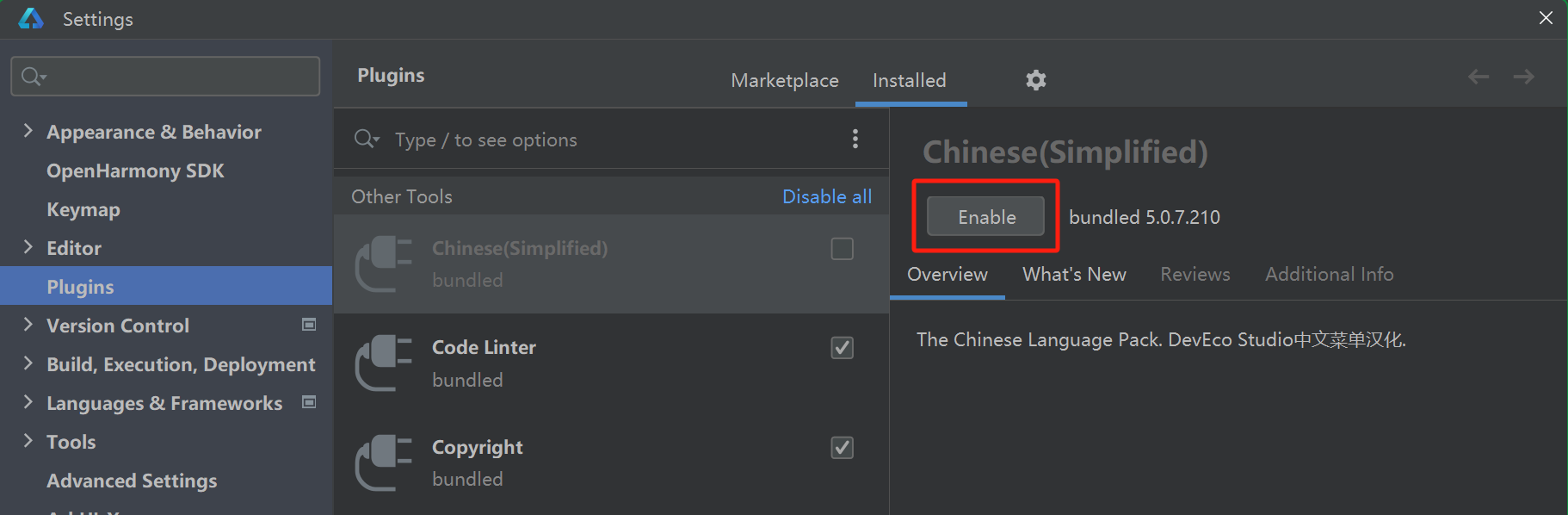Click the Version Control project-level settings icon
This screenshot has width=1568, height=515.
click(x=309, y=325)
